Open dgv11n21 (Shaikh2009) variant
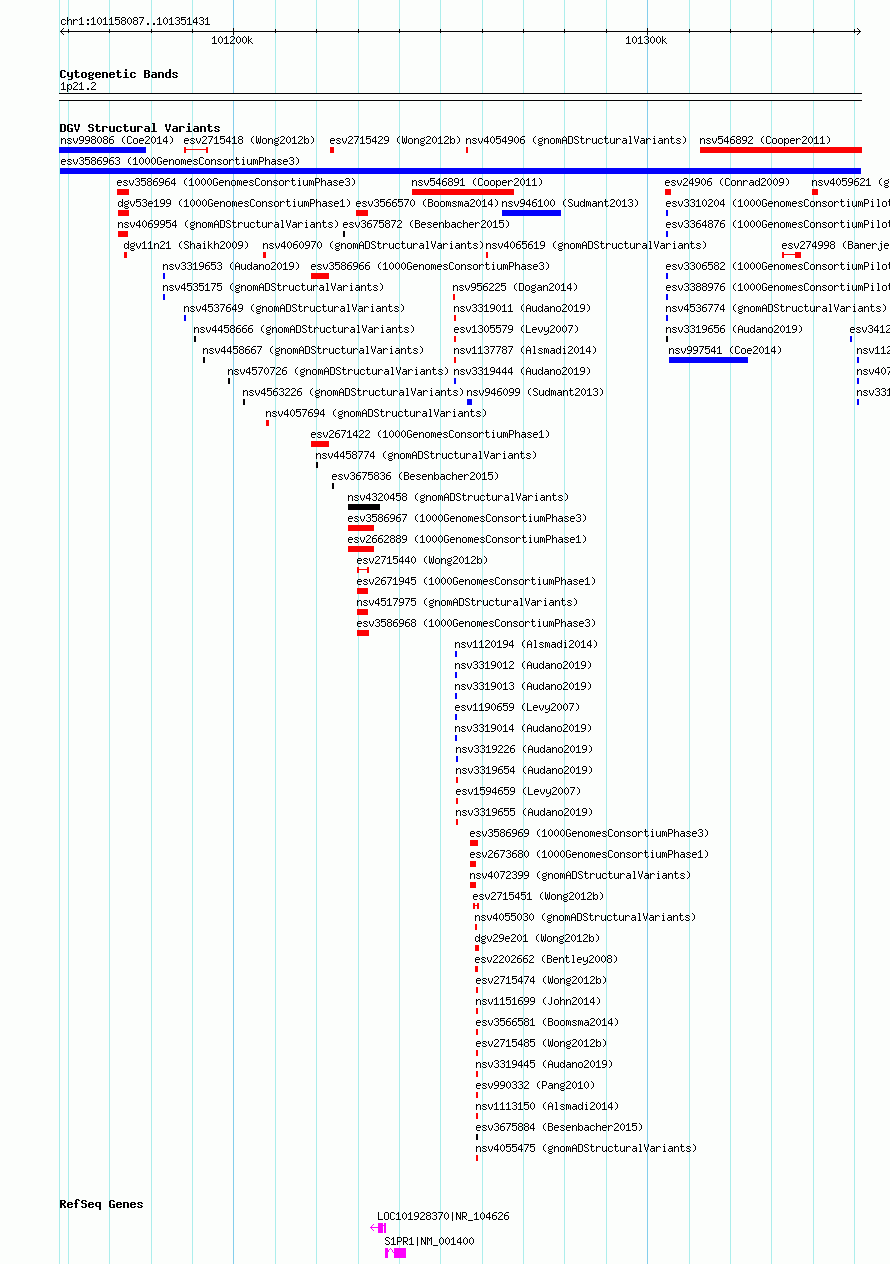Image resolution: width=890 pixels, height=1264 pixels. [x=186, y=246]
